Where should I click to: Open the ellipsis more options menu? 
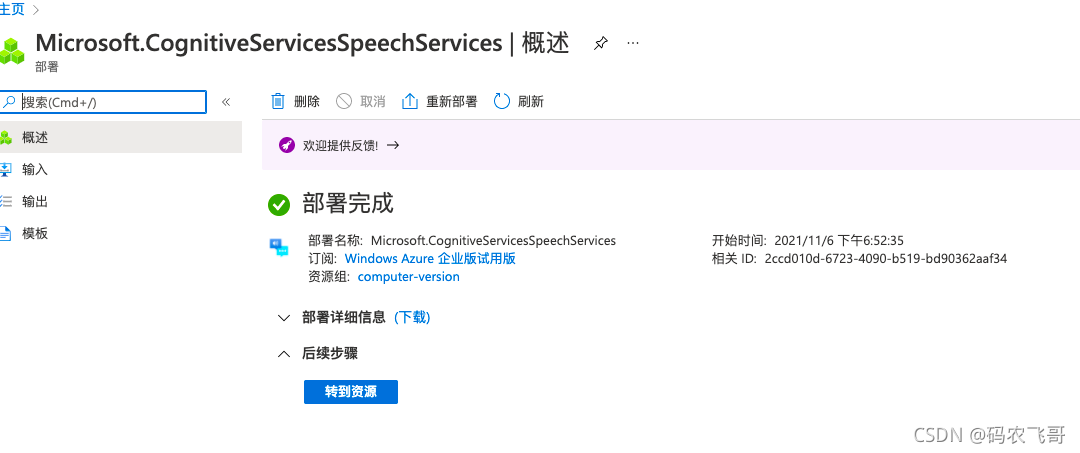pyautogui.click(x=632, y=44)
